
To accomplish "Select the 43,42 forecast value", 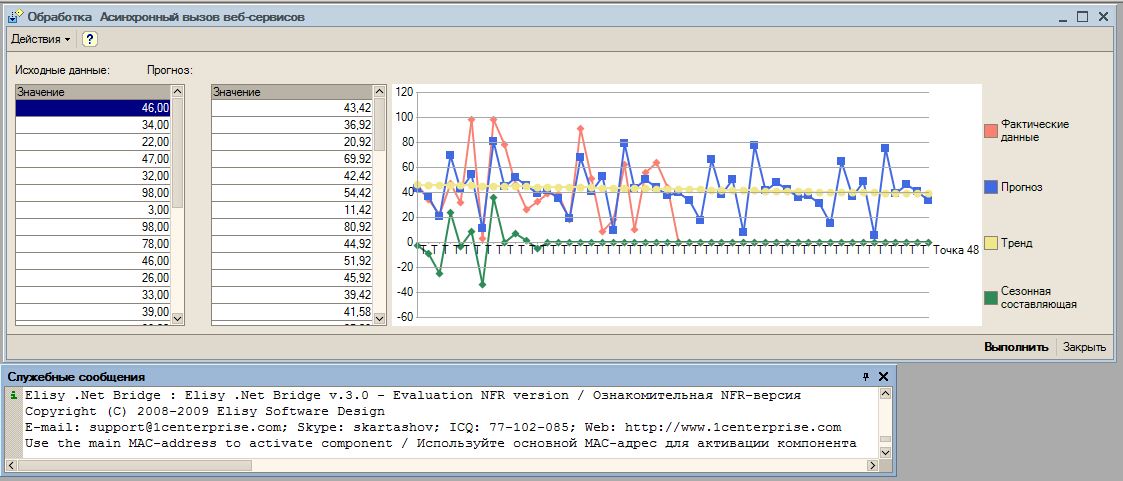I will click(293, 108).
